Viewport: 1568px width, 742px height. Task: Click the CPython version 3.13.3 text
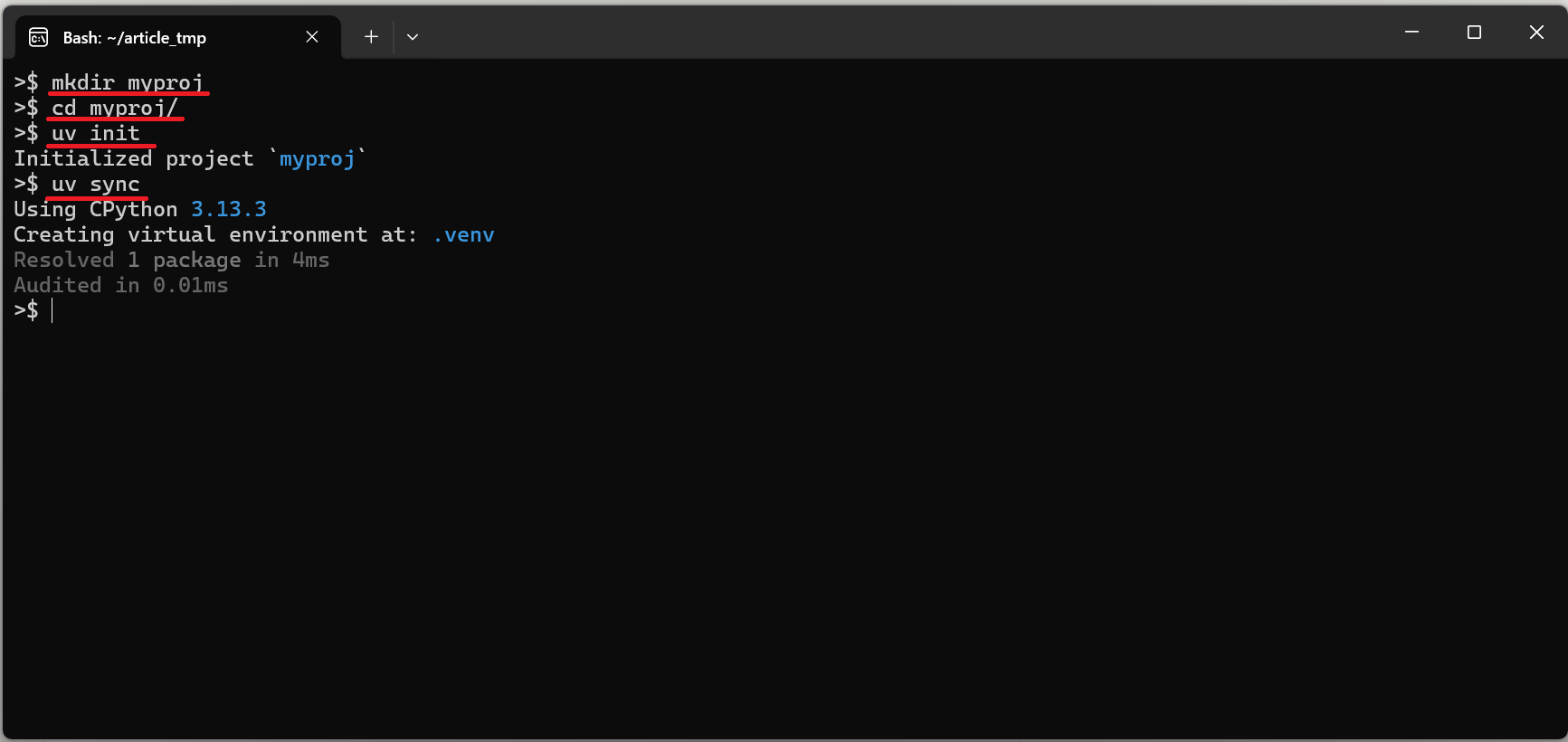pyautogui.click(x=228, y=209)
